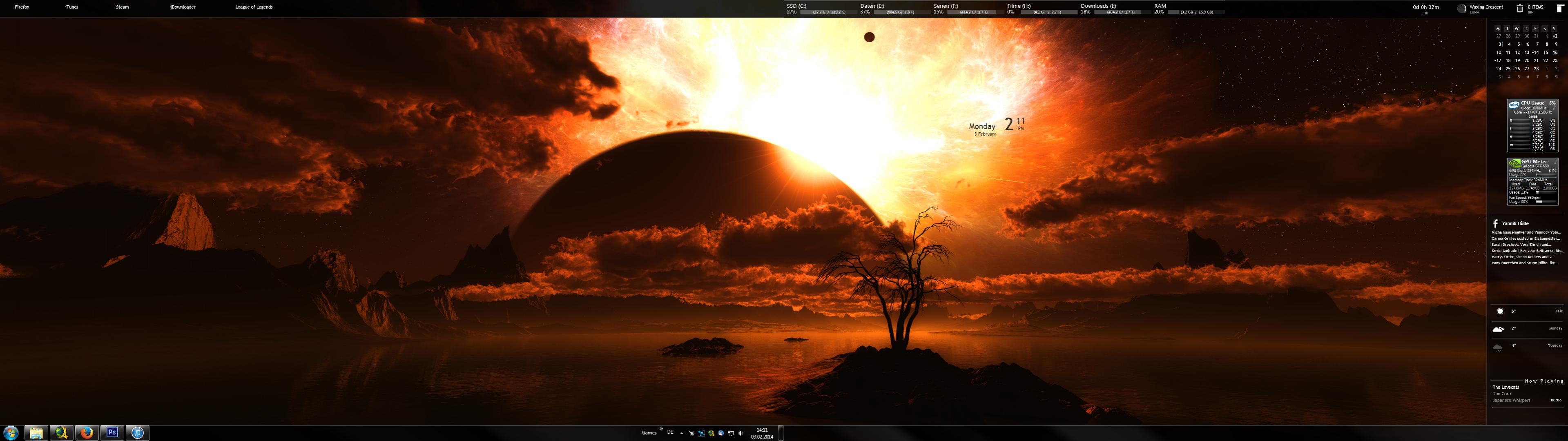
Task: Open Photoshop from the taskbar
Action: click(112, 432)
